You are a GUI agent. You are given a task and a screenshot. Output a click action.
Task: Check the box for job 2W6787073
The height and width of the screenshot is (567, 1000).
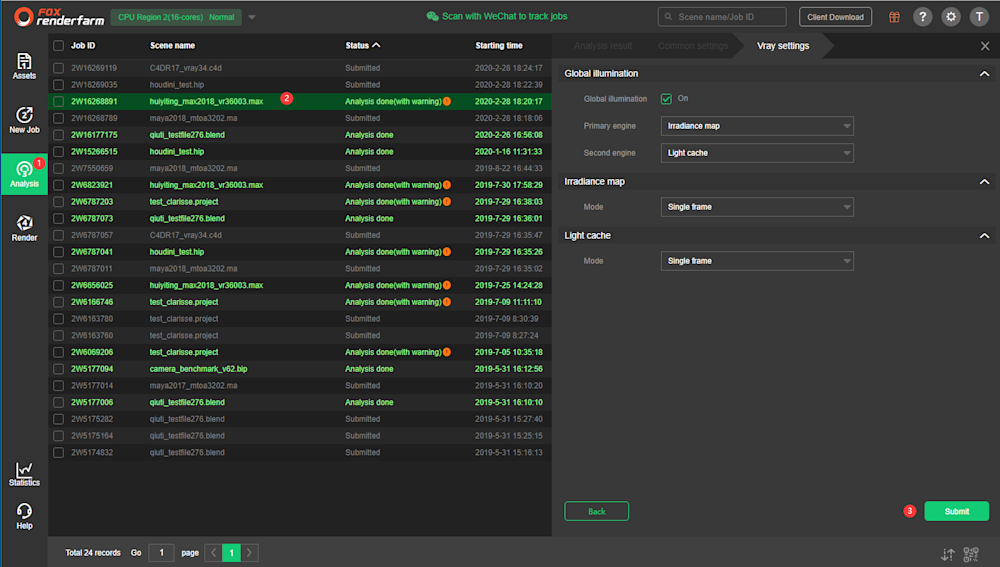59,218
